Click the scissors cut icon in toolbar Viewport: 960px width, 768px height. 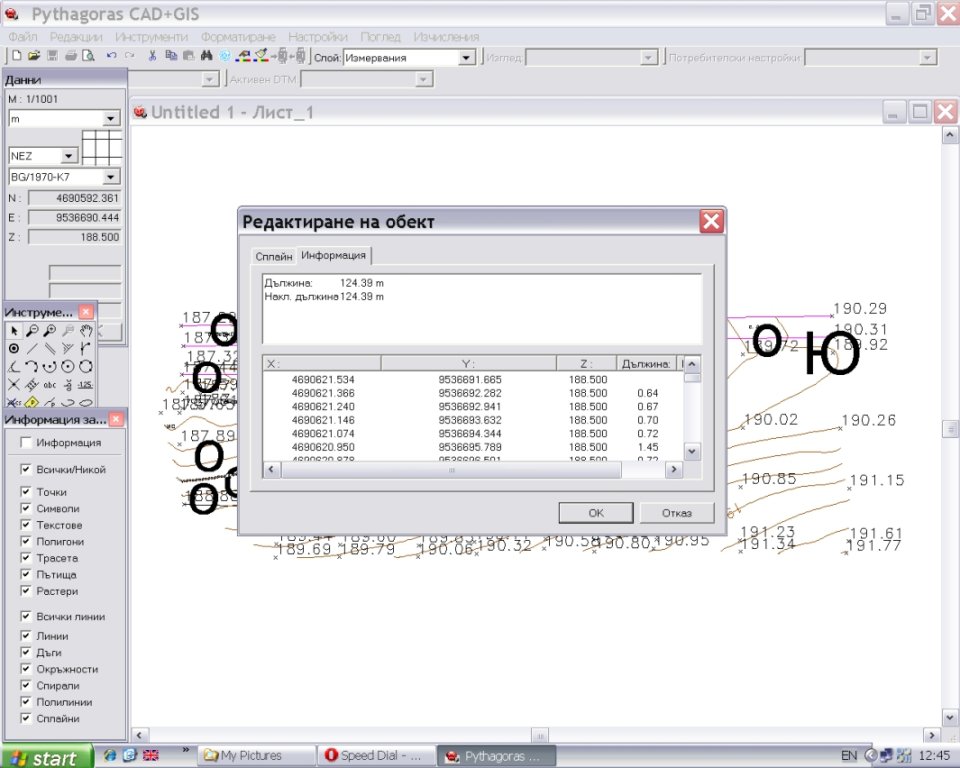[152, 57]
